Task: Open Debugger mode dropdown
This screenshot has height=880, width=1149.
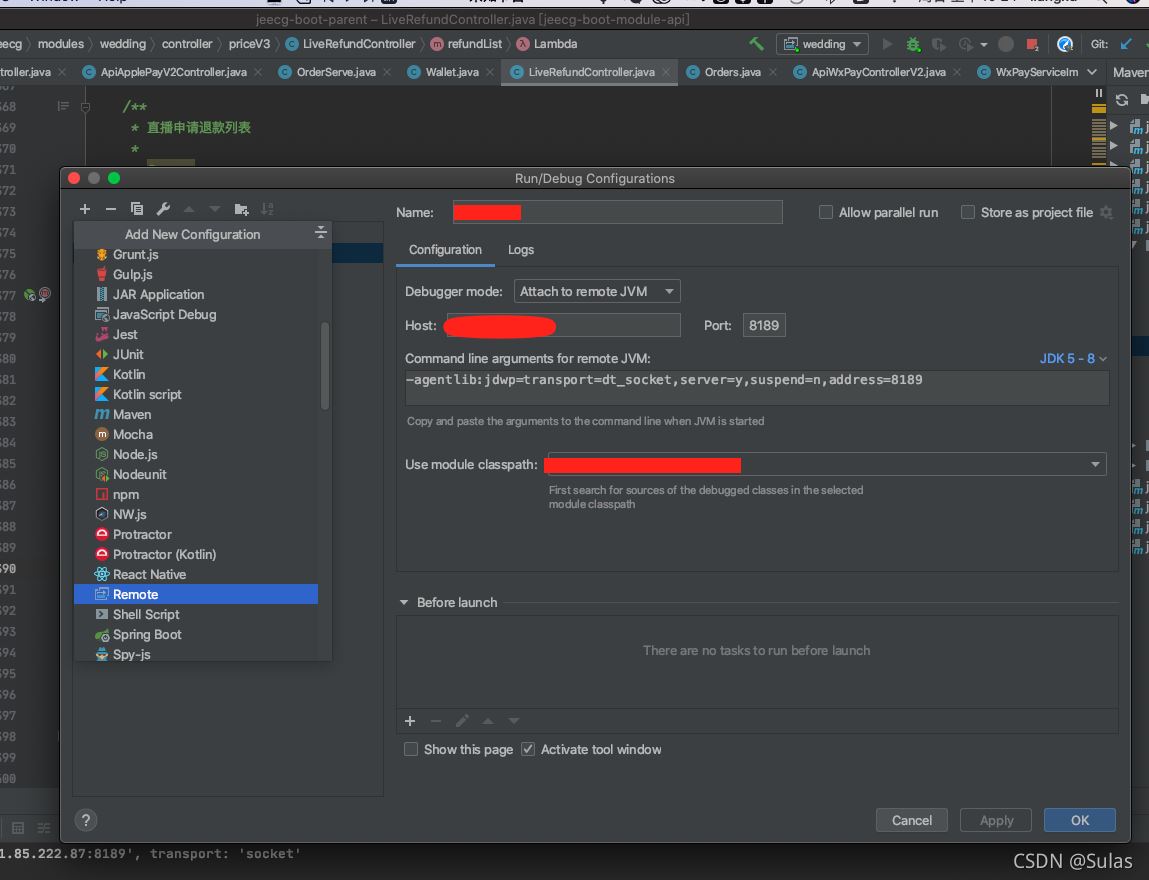Action: click(x=596, y=292)
